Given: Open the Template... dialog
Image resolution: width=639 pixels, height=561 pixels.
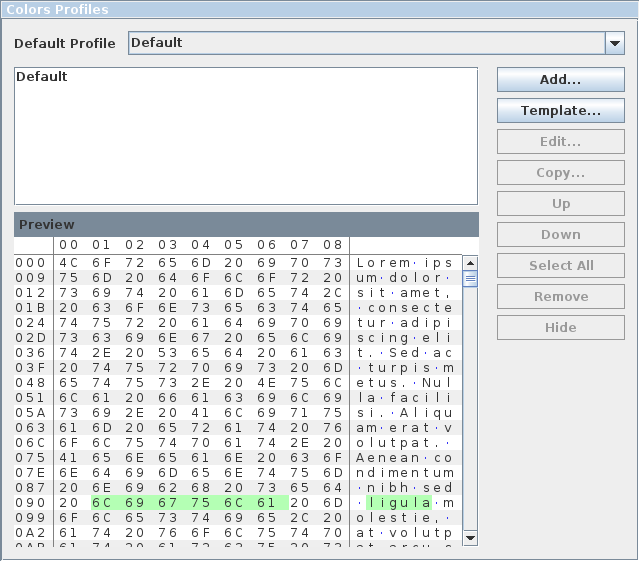Looking at the screenshot, I should 560,111.
